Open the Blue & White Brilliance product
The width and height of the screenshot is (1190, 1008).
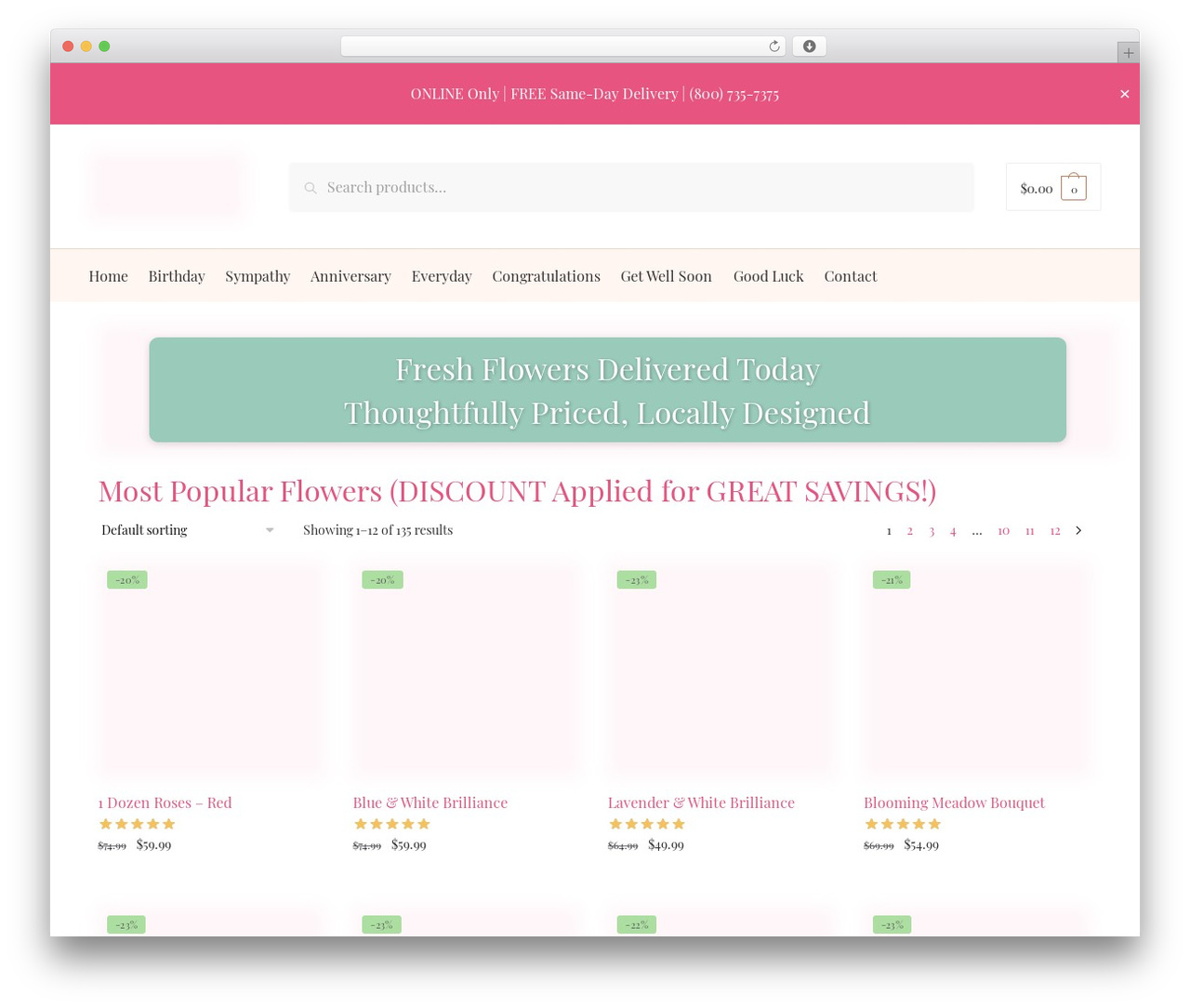[x=430, y=802]
